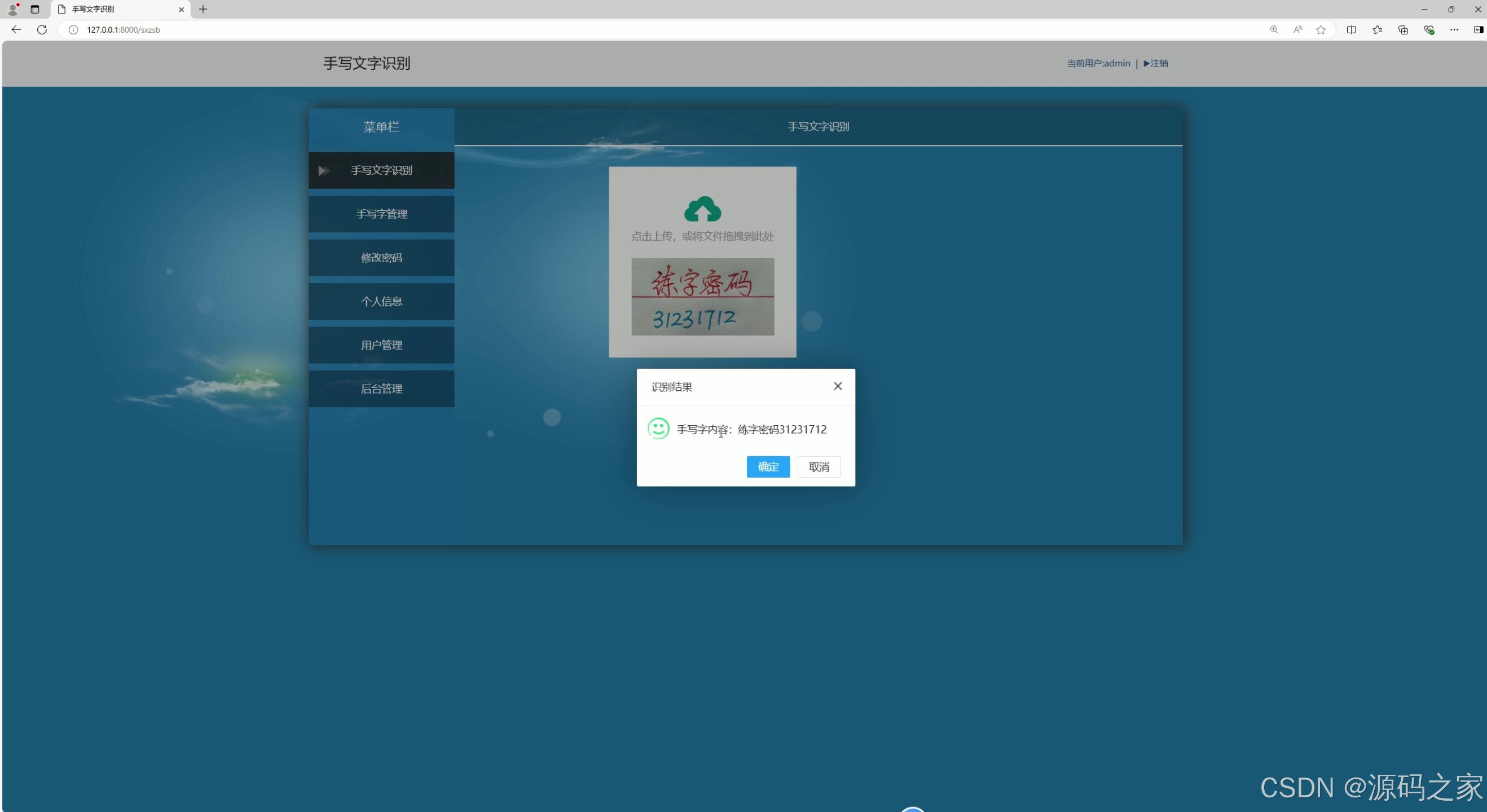Viewport: 1487px width, 812px height.
Task: Open 修改密码 menu item
Action: click(x=381, y=258)
